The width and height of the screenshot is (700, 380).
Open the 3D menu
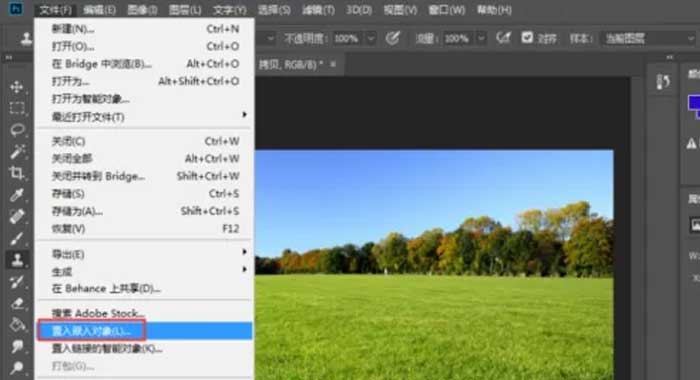click(359, 10)
